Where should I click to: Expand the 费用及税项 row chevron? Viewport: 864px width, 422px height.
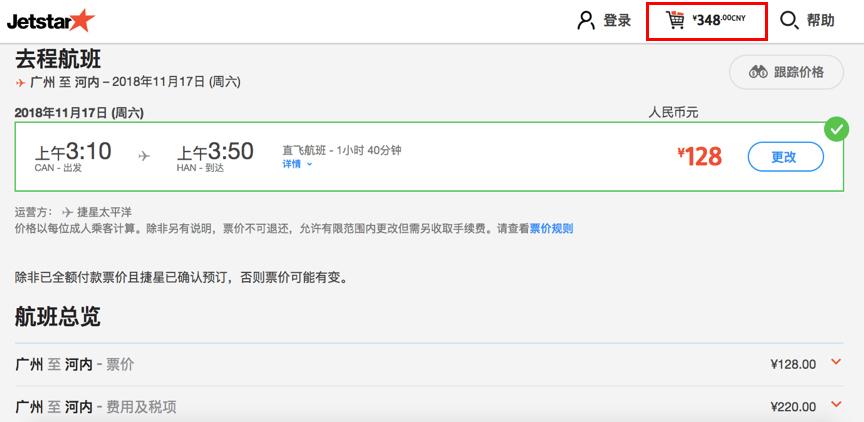(x=836, y=405)
